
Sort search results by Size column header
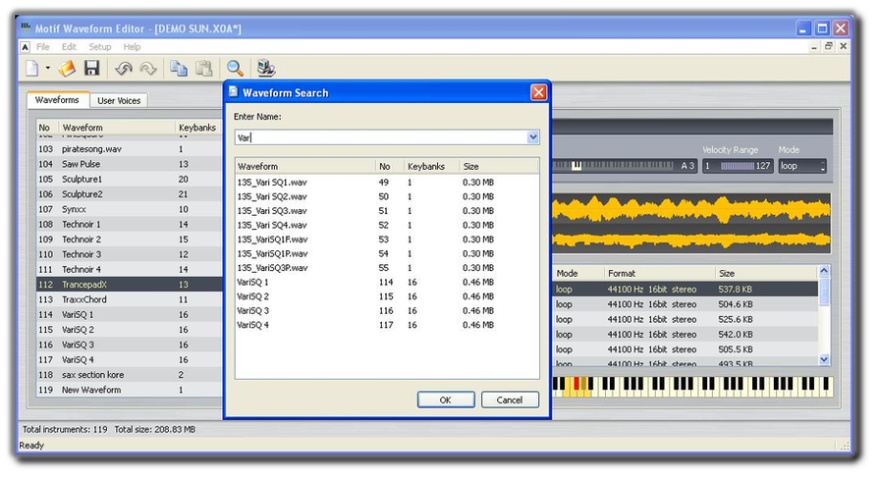click(x=498, y=166)
